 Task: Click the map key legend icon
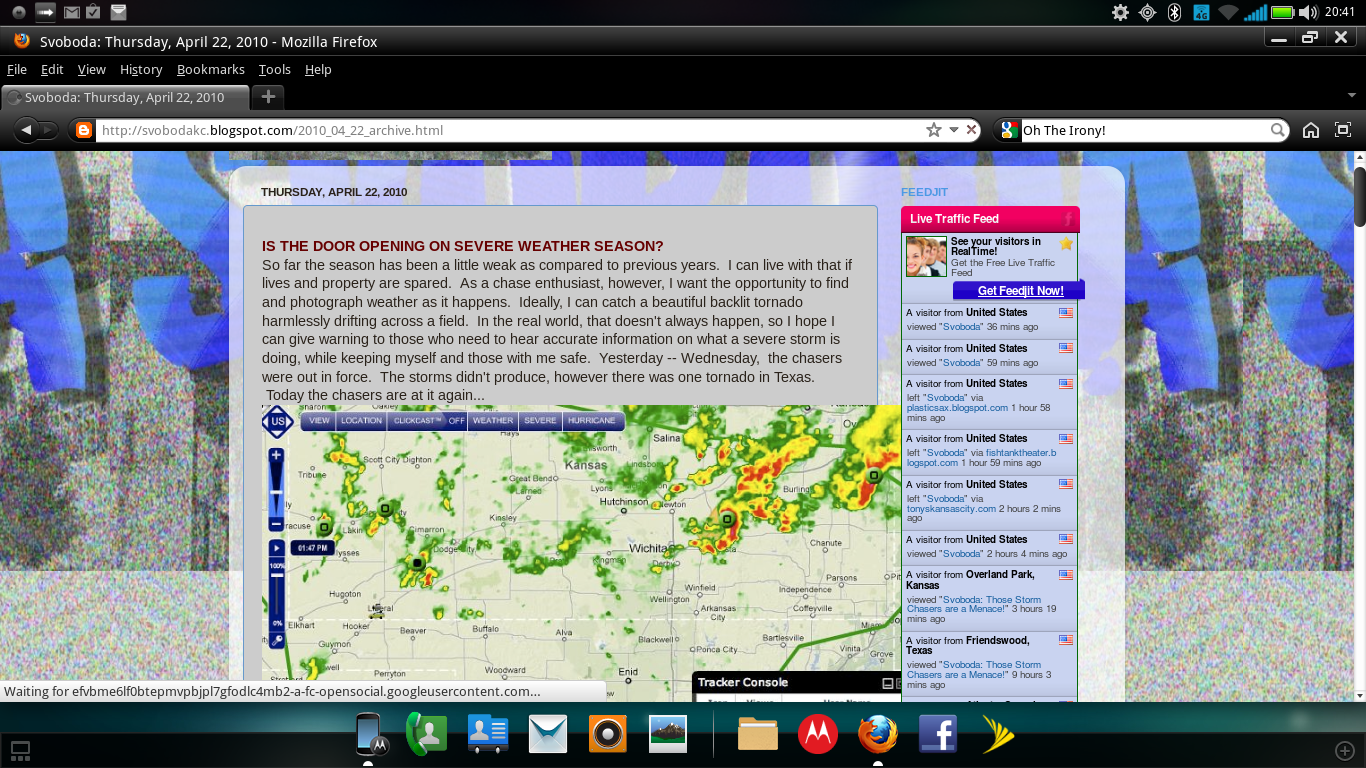coord(276,640)
